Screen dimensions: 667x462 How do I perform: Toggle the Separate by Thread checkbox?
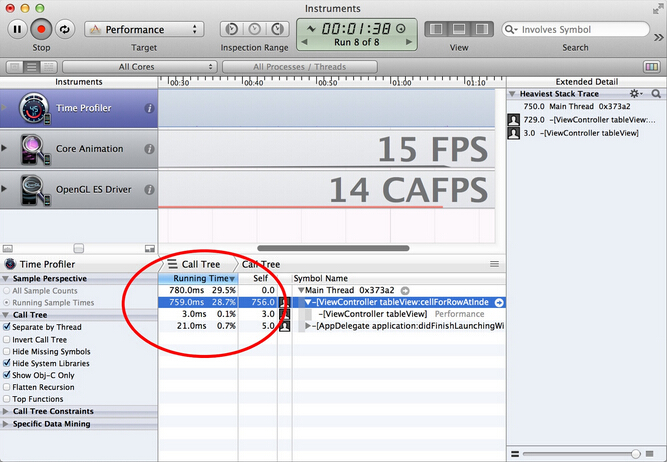8,327
